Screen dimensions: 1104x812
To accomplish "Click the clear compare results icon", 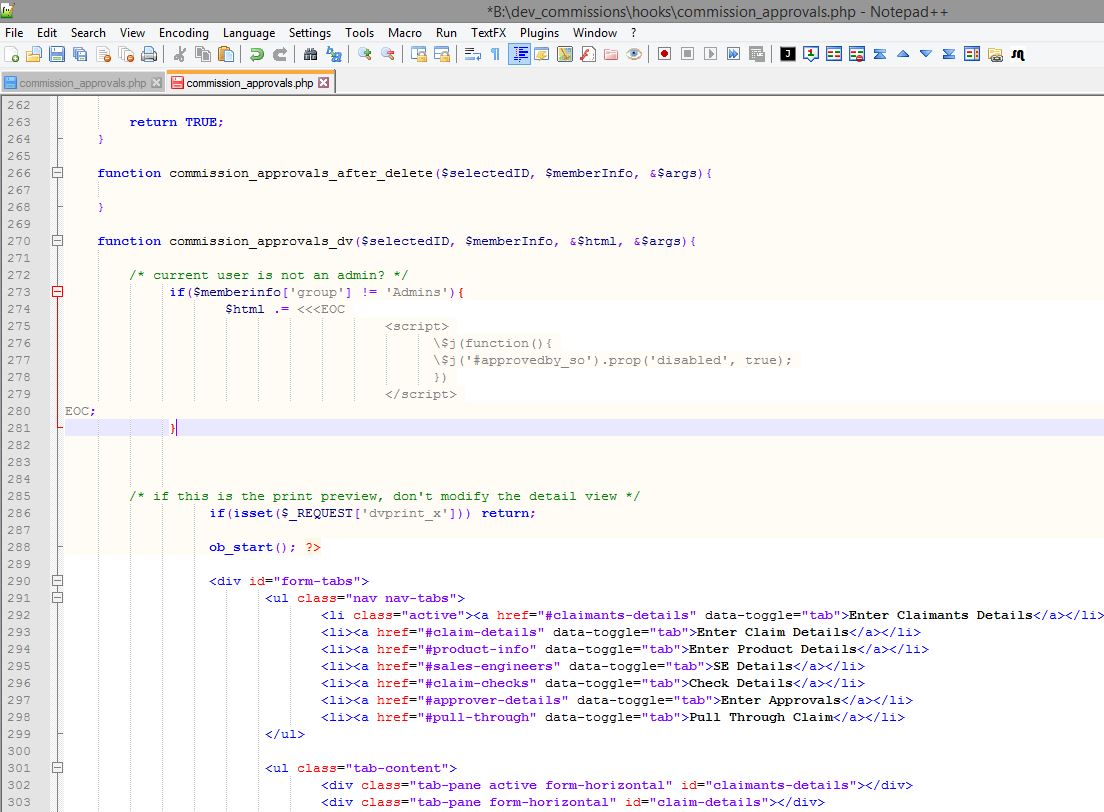I will 857,54.
